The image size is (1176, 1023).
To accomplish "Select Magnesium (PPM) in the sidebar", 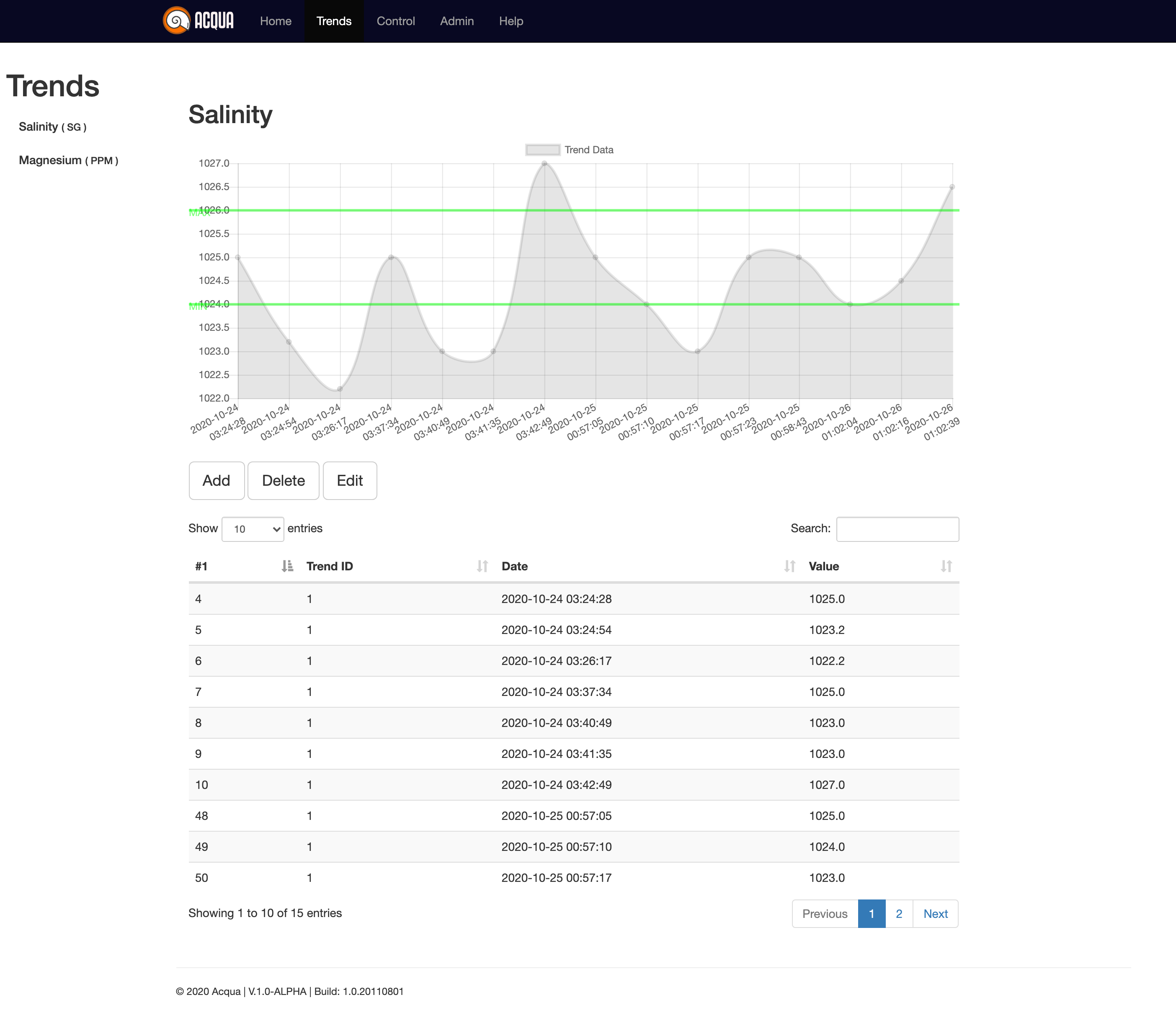I will [x=69, y=160].
